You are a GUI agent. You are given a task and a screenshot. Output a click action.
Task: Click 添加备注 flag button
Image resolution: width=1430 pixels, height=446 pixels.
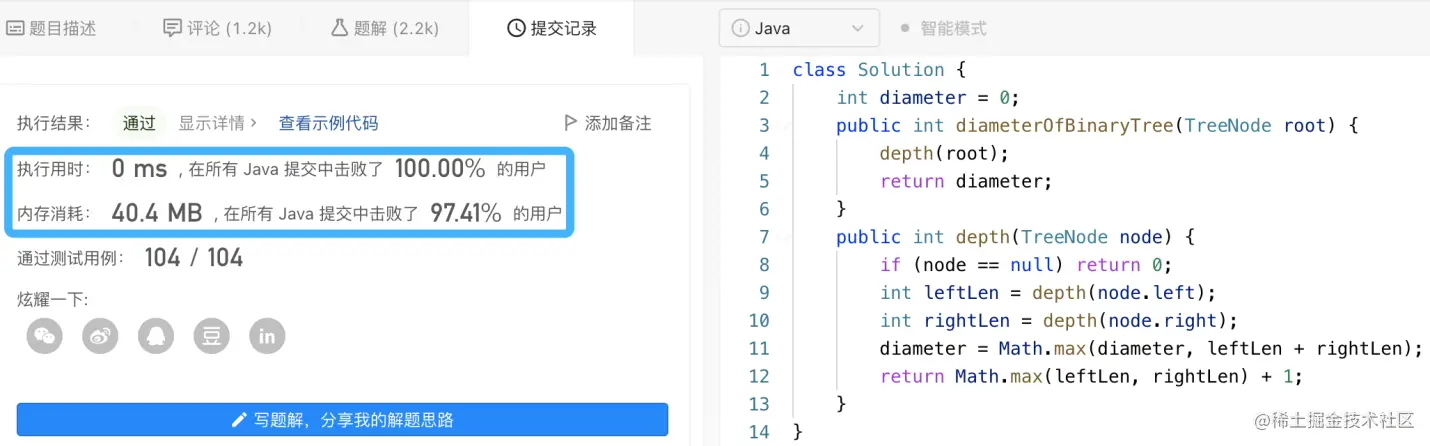click(607, 123)
